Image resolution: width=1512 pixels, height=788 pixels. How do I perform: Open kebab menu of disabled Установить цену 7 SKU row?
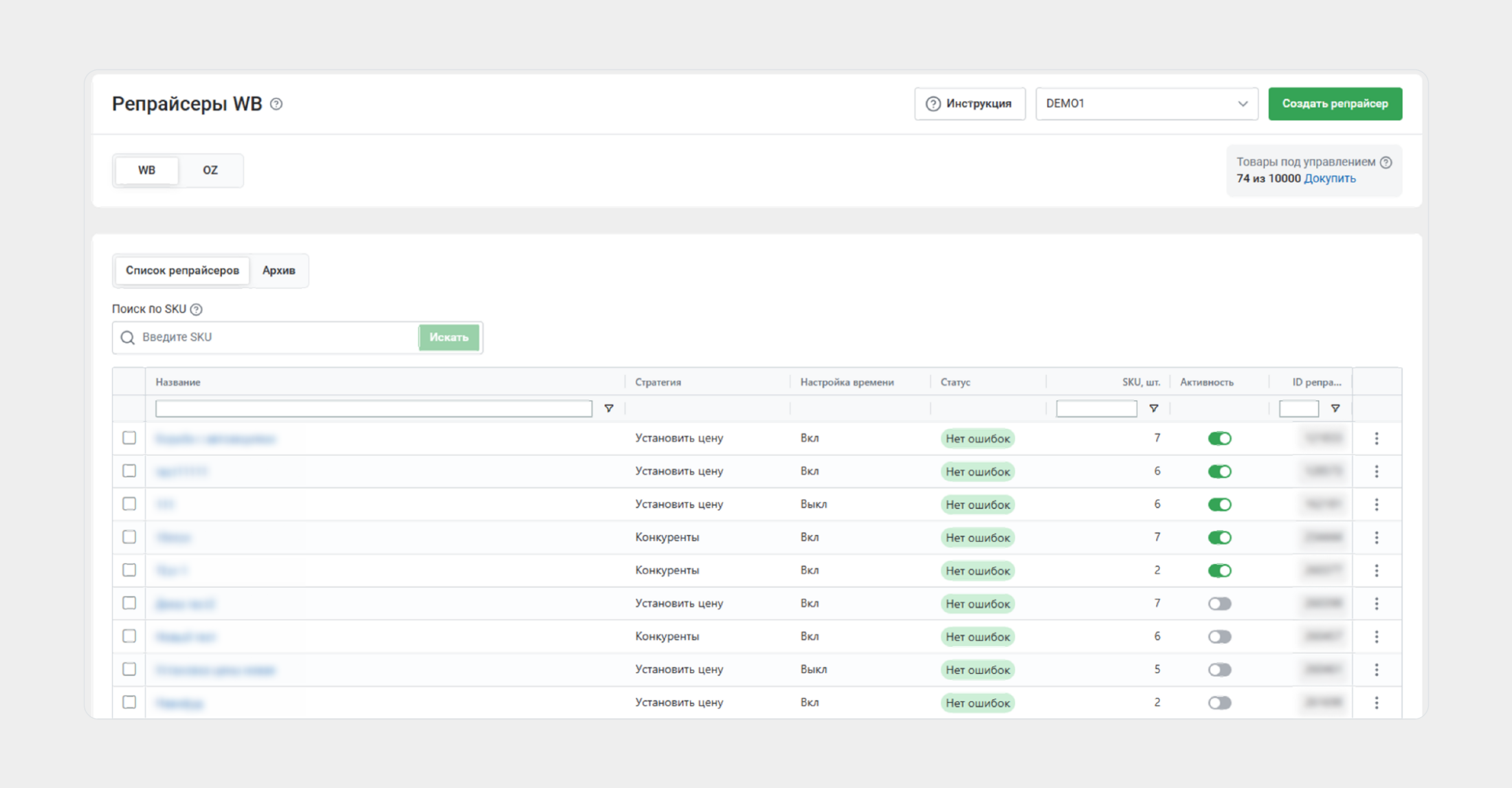[x=1377, y=604]
